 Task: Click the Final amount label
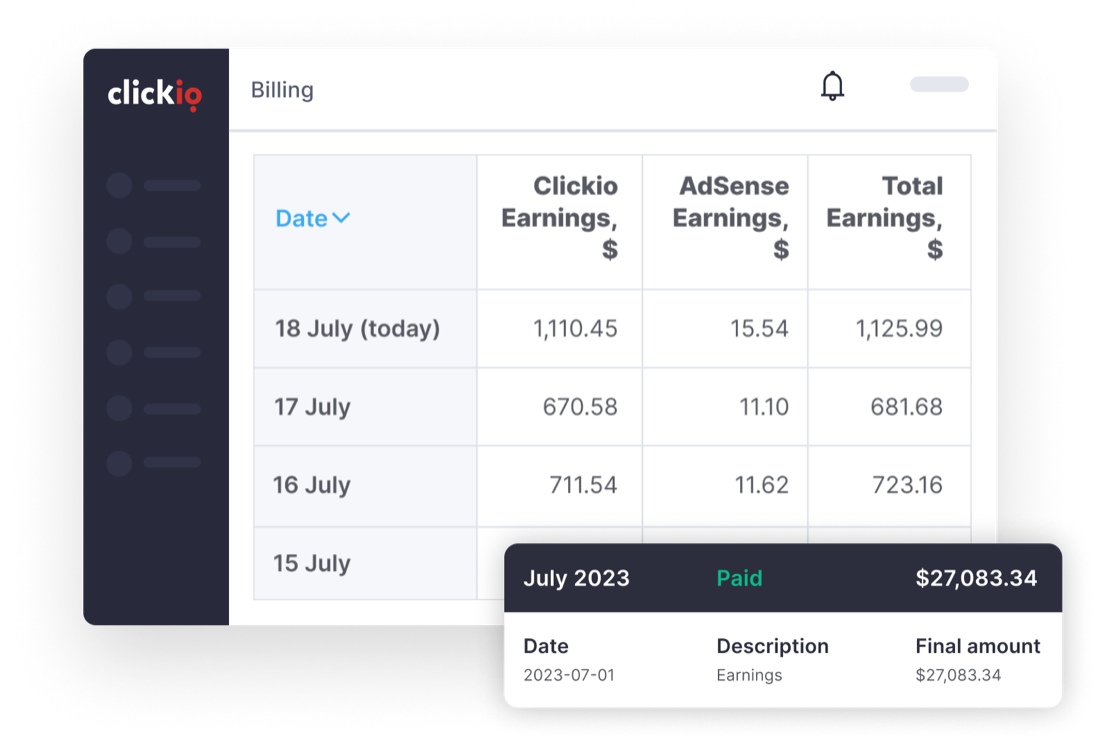click(978, 646)
